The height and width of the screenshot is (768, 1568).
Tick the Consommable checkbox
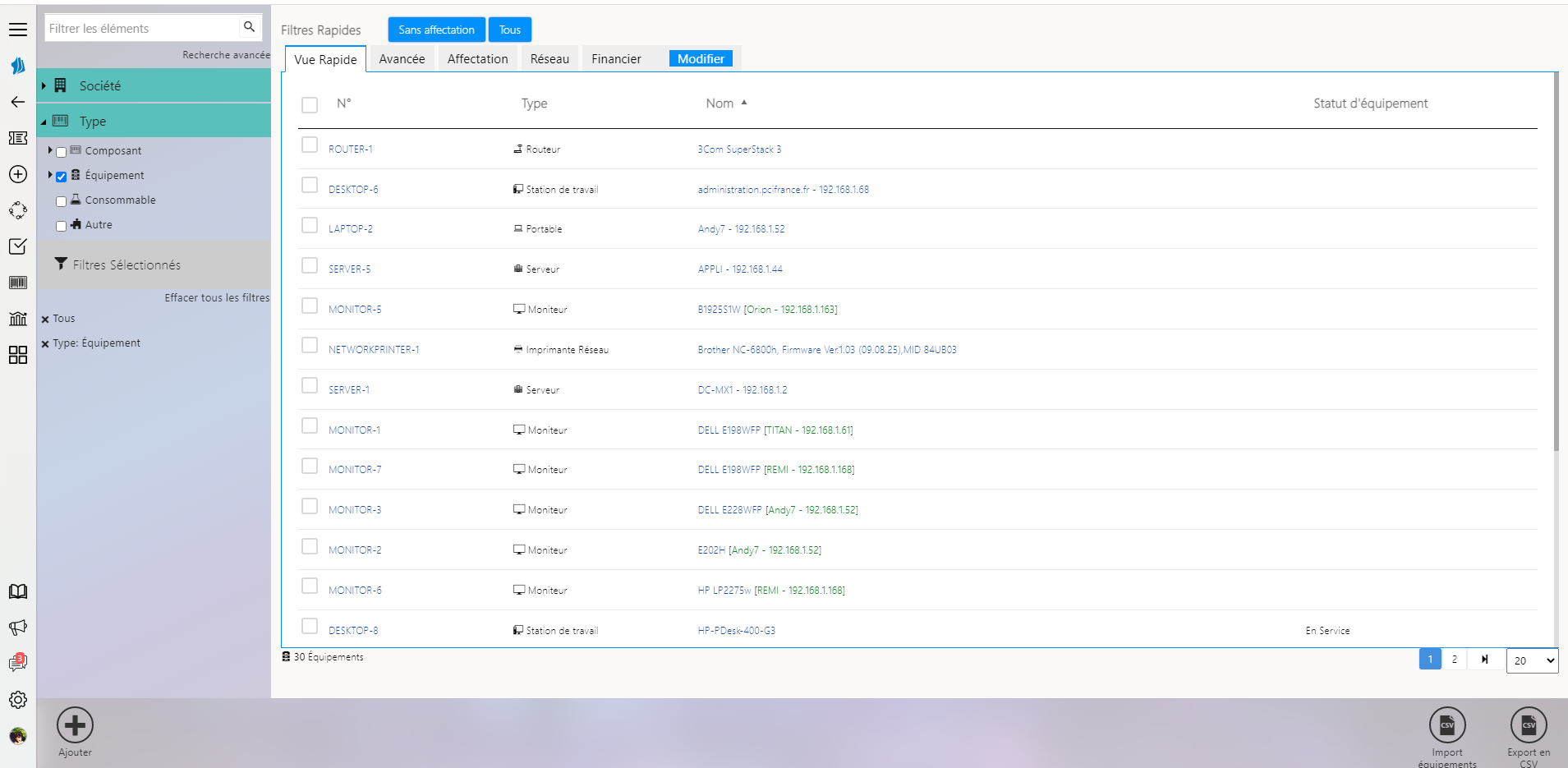61,201
